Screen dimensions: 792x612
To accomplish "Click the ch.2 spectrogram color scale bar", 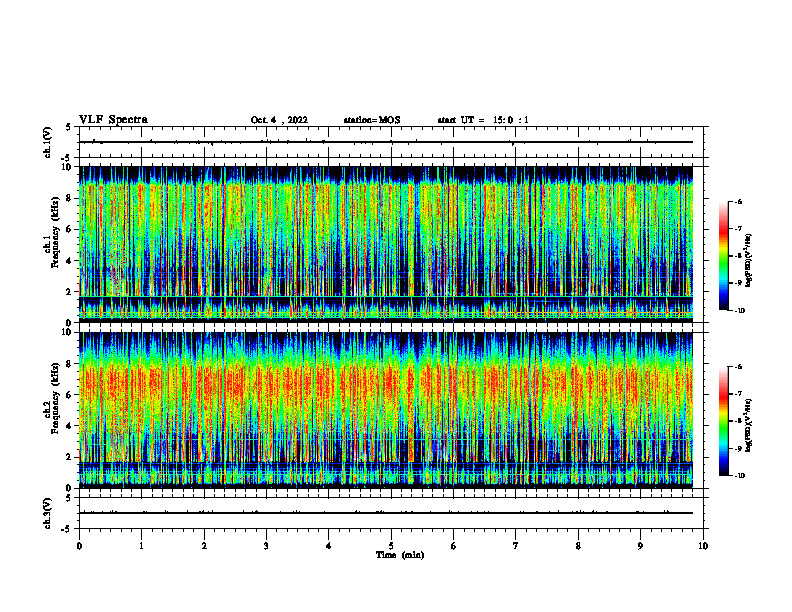I will (x=723, y=421).
